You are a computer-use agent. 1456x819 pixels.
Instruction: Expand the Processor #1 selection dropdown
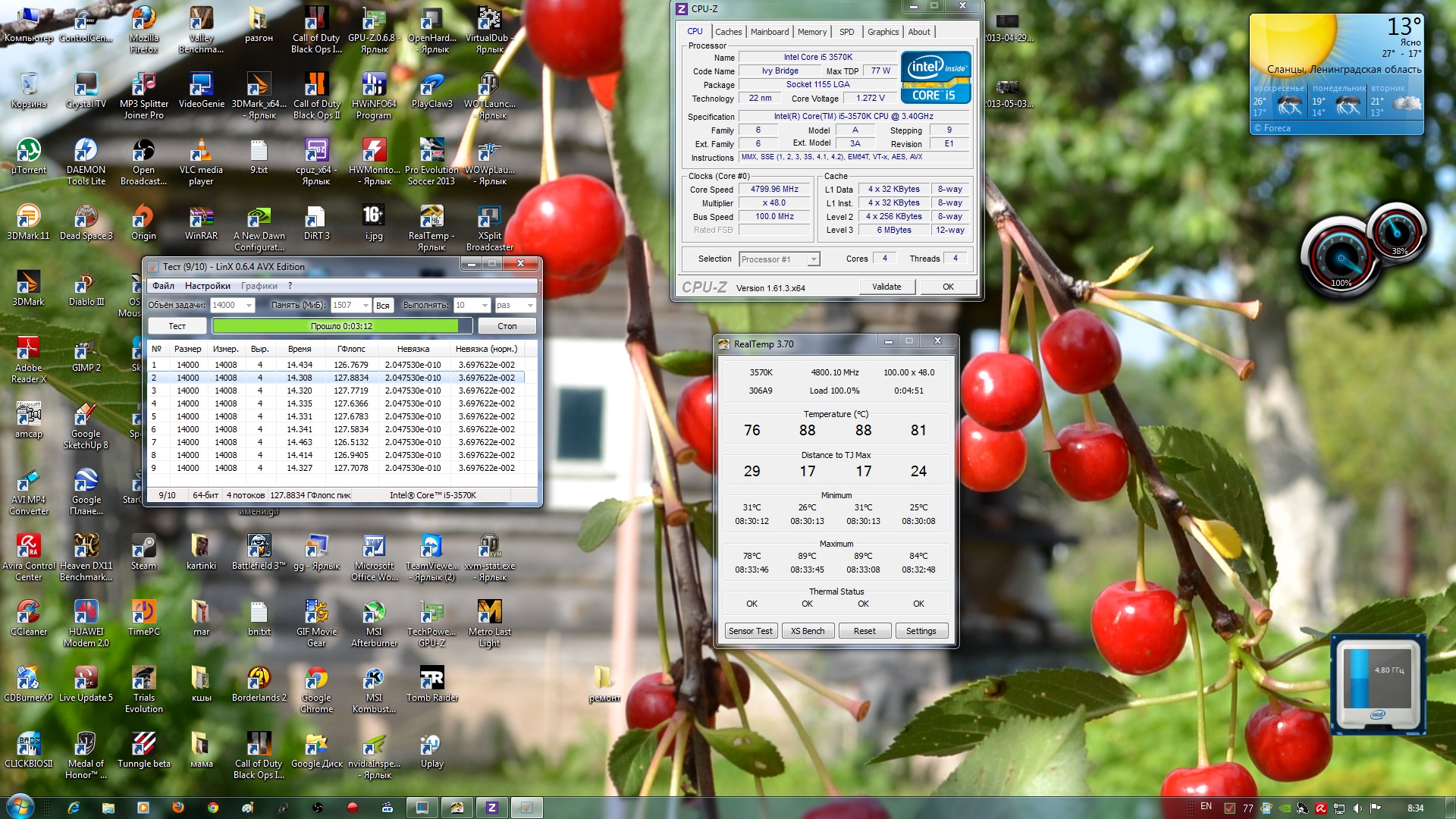(x=814, y=259)
